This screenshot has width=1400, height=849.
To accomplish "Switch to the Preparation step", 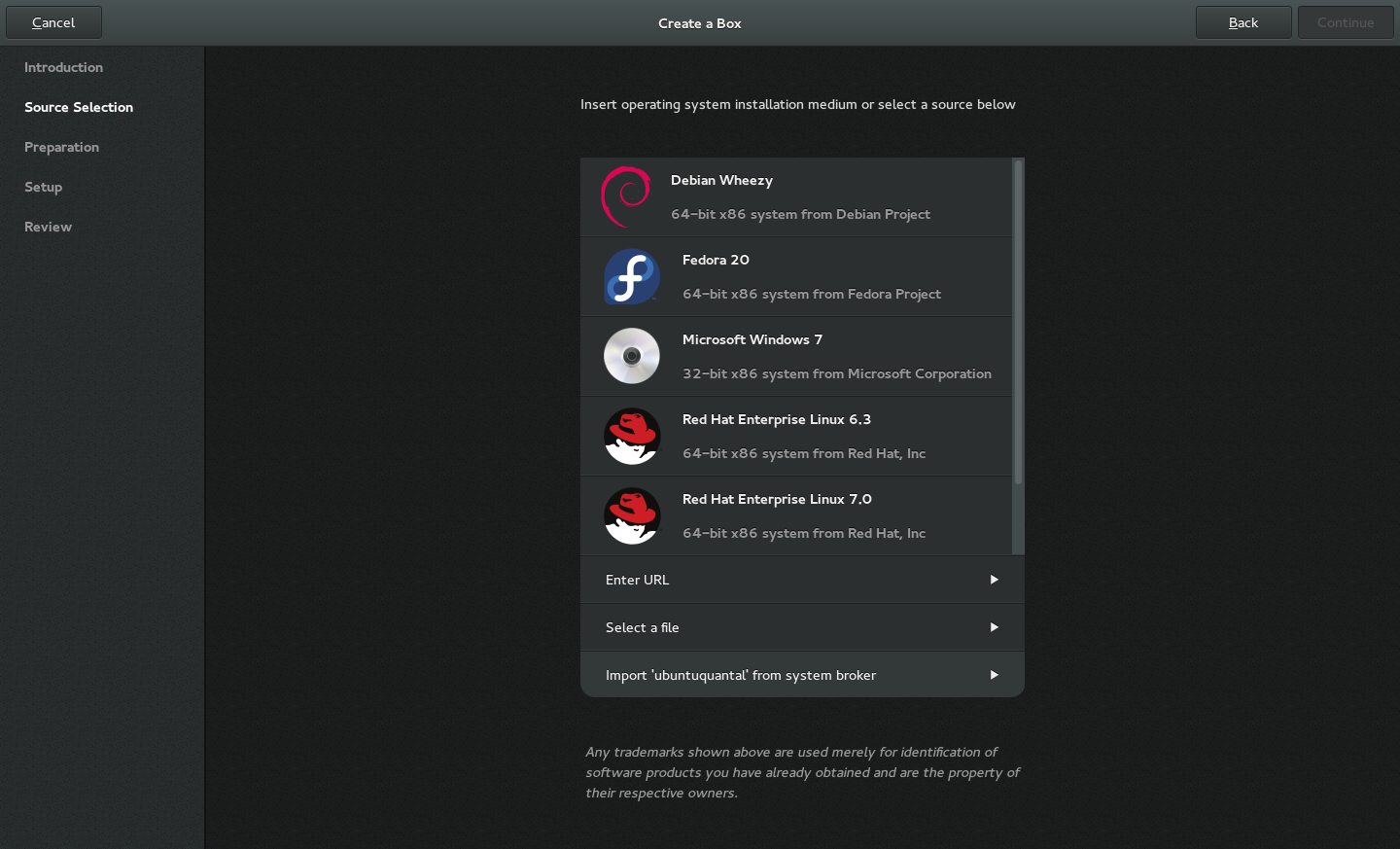I will pos(61,147).
